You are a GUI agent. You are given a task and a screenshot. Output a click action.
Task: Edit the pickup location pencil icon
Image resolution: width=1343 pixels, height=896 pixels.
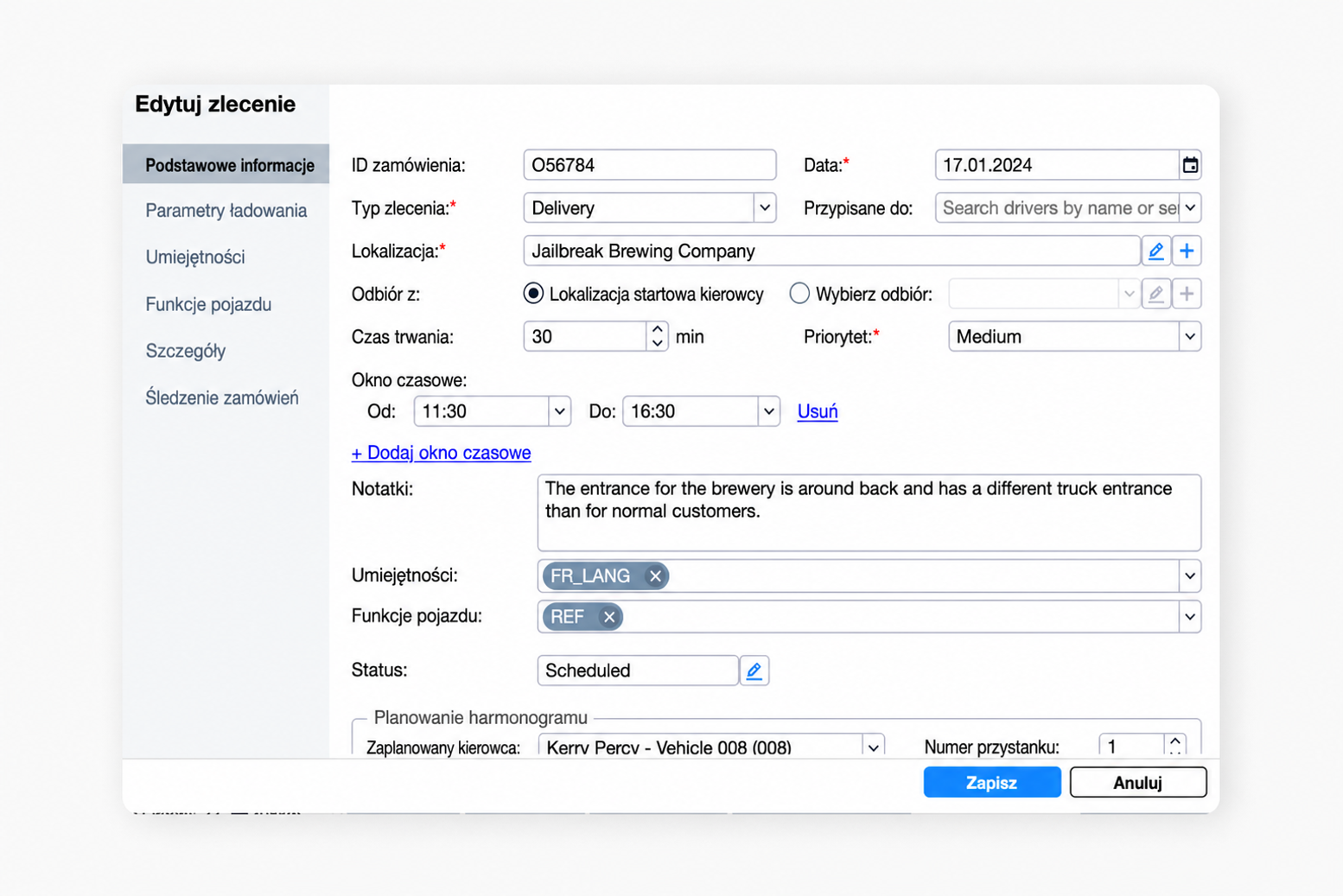(1155, 294)
